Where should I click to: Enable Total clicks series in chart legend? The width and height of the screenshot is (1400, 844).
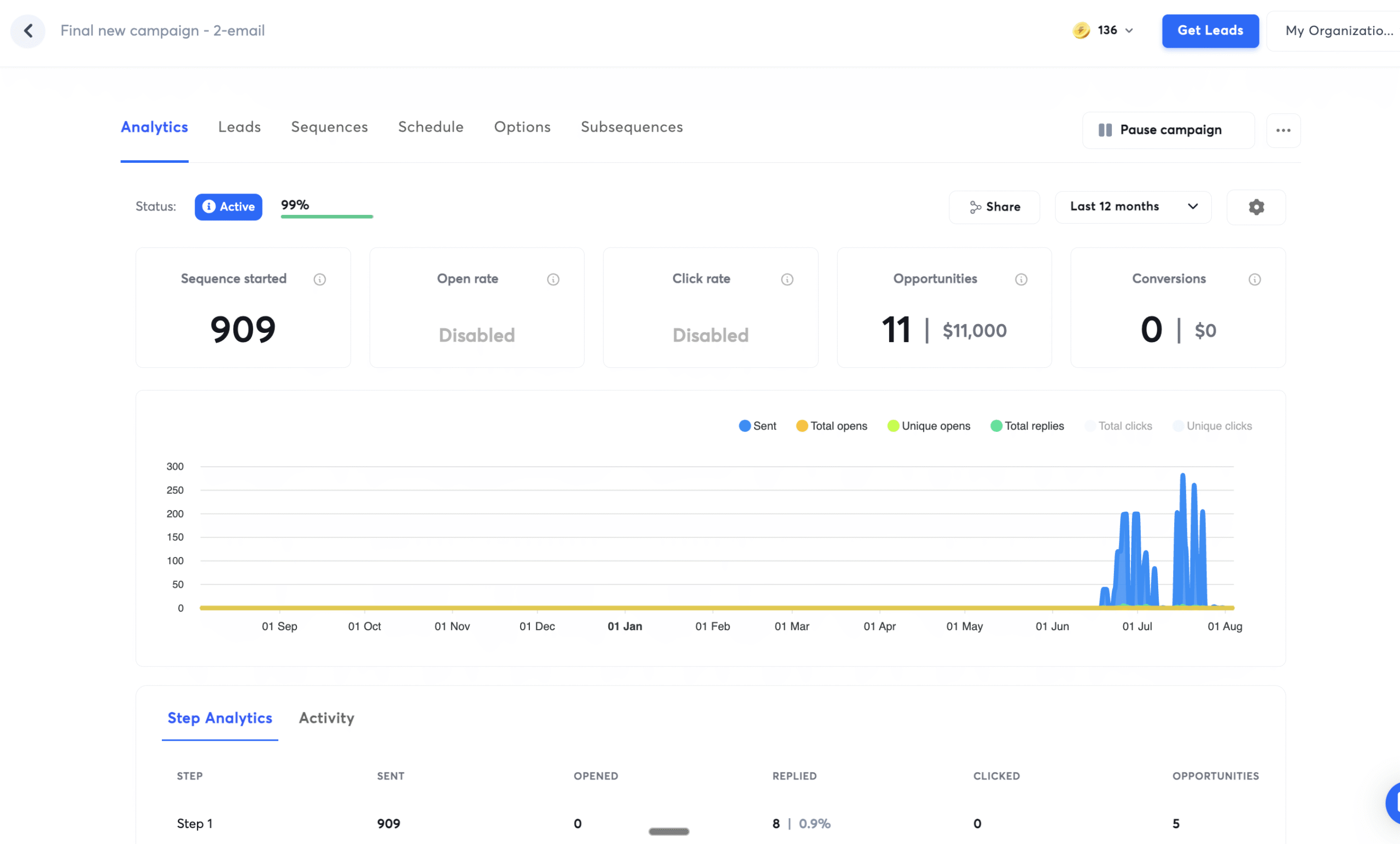tap(1118, 426)
